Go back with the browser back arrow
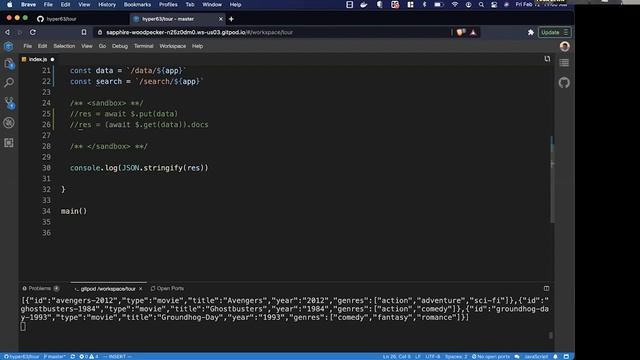 point(7,32)
